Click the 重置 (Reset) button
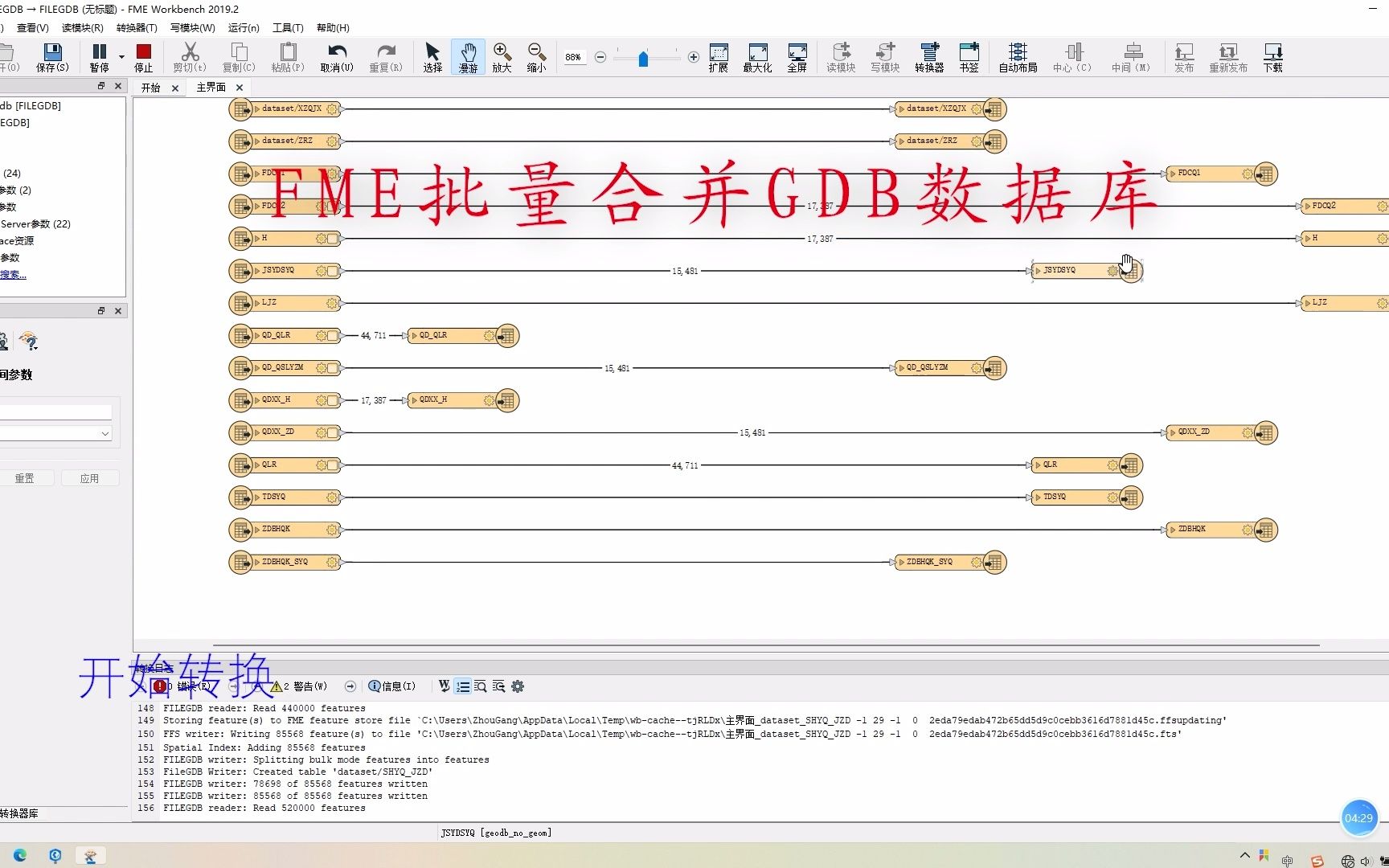The height and width of the screenshot is (868, 1389). (25, 478)
